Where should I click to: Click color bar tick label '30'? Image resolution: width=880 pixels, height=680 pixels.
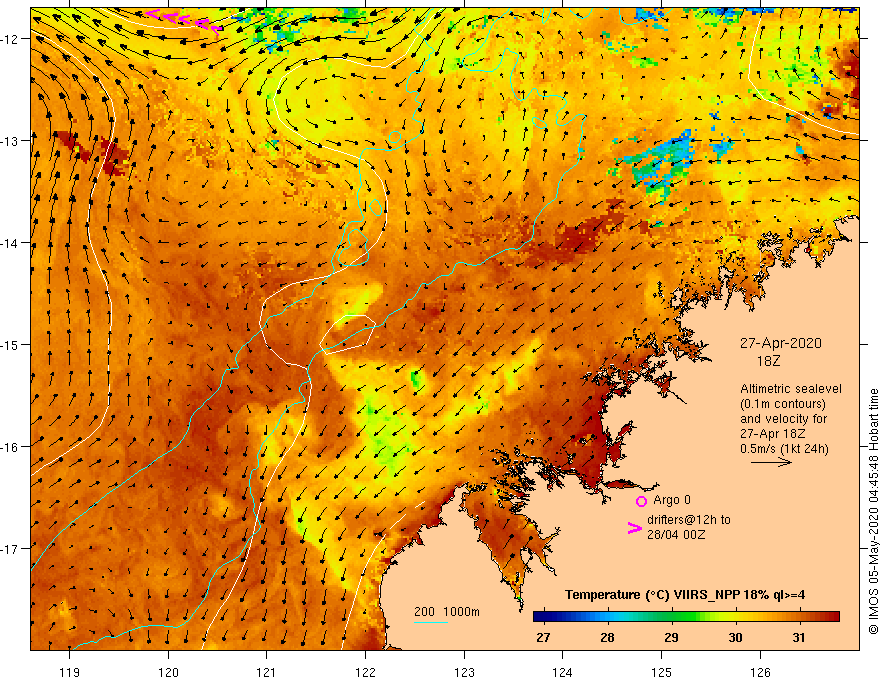(x=735, y=638)
